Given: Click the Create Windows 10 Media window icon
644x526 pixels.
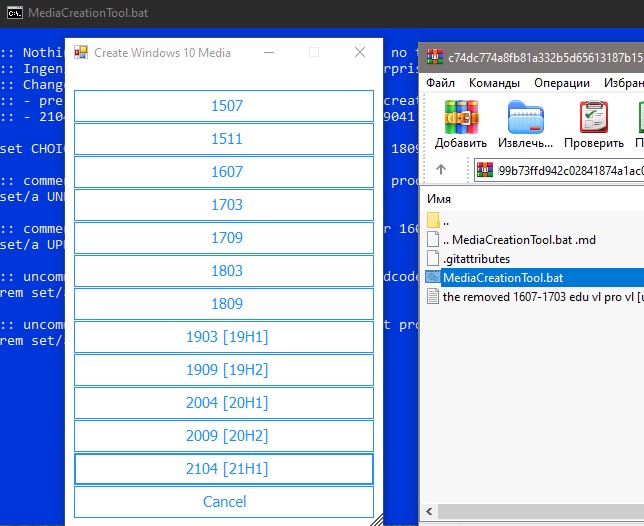Looking at the screenshot, I should 81,52.
